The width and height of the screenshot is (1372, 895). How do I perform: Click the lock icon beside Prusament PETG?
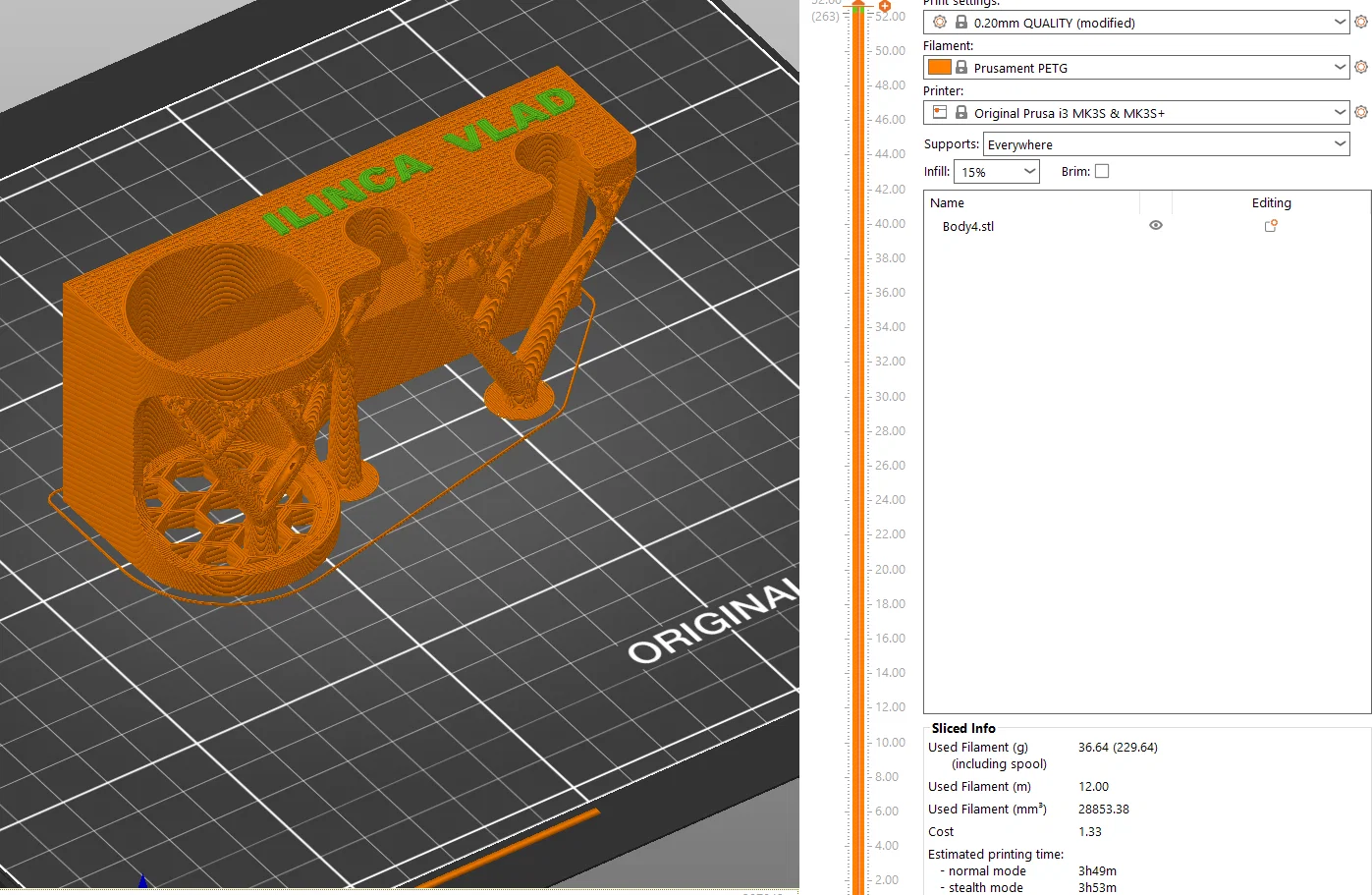pyautogui.click(x=961, y=67)
